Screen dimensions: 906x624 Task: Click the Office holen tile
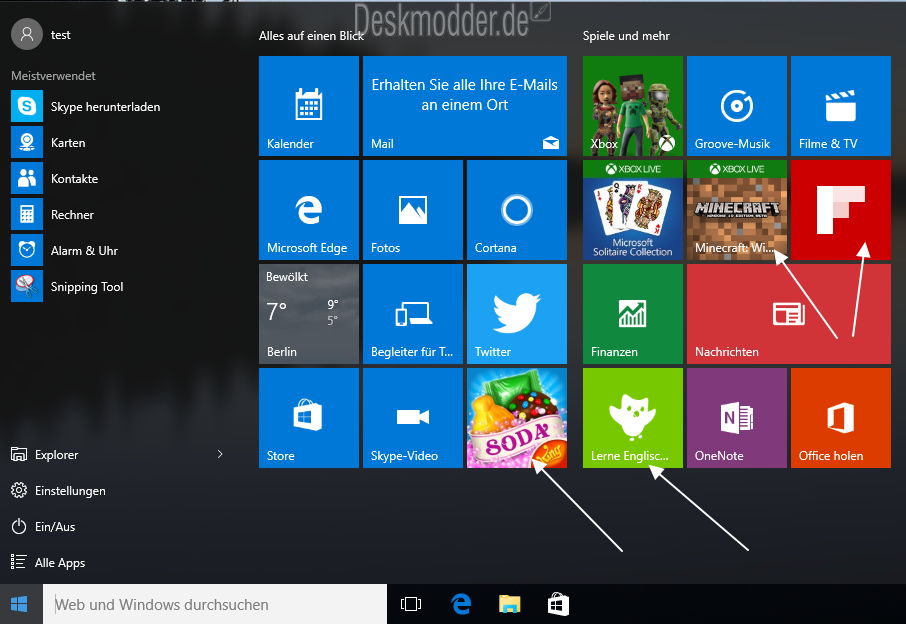(841, 418)
